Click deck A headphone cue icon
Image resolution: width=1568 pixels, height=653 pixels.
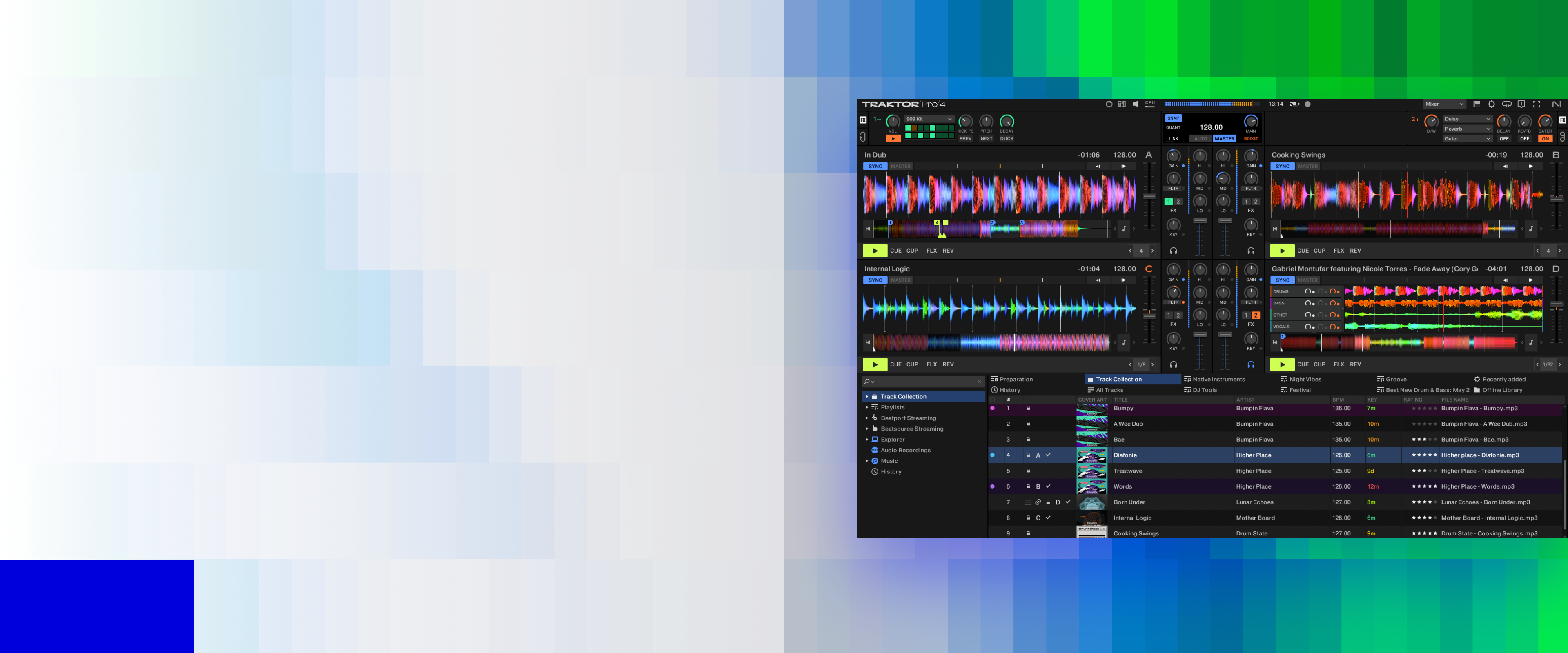pyautogui.click(x=1174, y=251)
